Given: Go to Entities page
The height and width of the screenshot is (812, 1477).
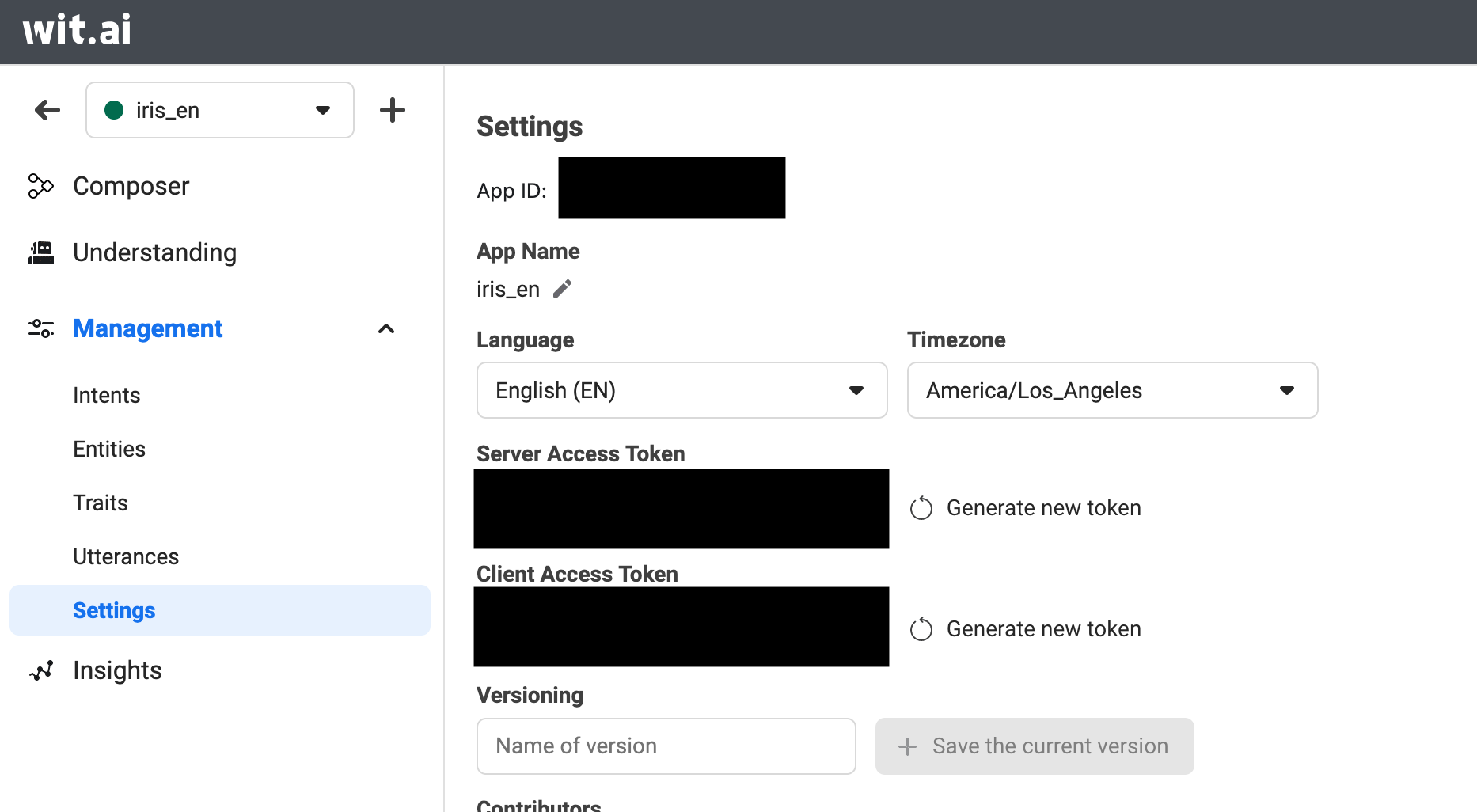Looking at the screenshot, I should pyautogui.click(x=109, y=449).
